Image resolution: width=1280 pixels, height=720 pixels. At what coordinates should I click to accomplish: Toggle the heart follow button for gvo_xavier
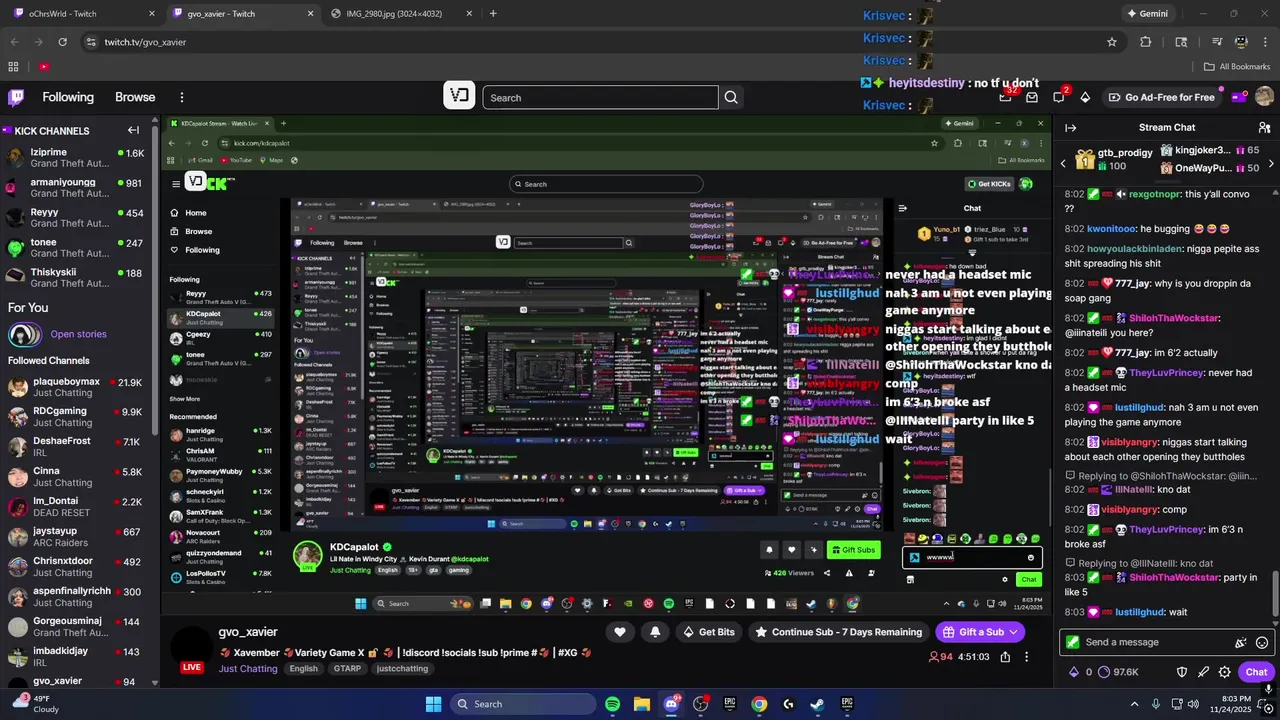(620, 632)
